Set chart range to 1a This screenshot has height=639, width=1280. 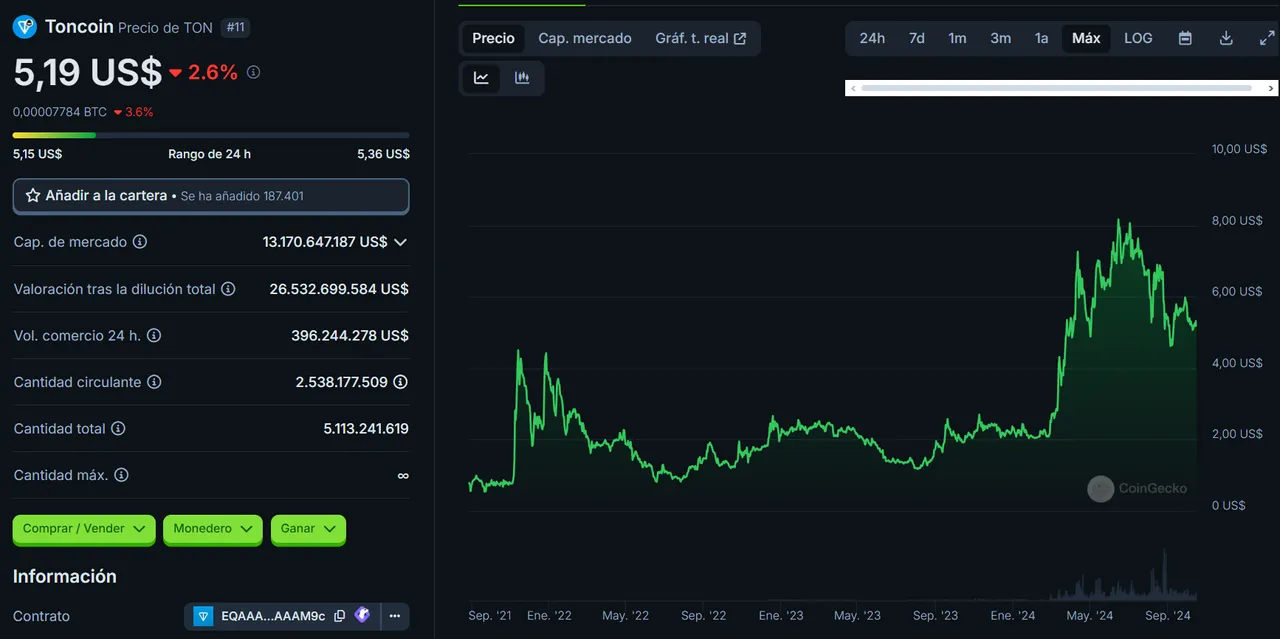(1041, 38)
